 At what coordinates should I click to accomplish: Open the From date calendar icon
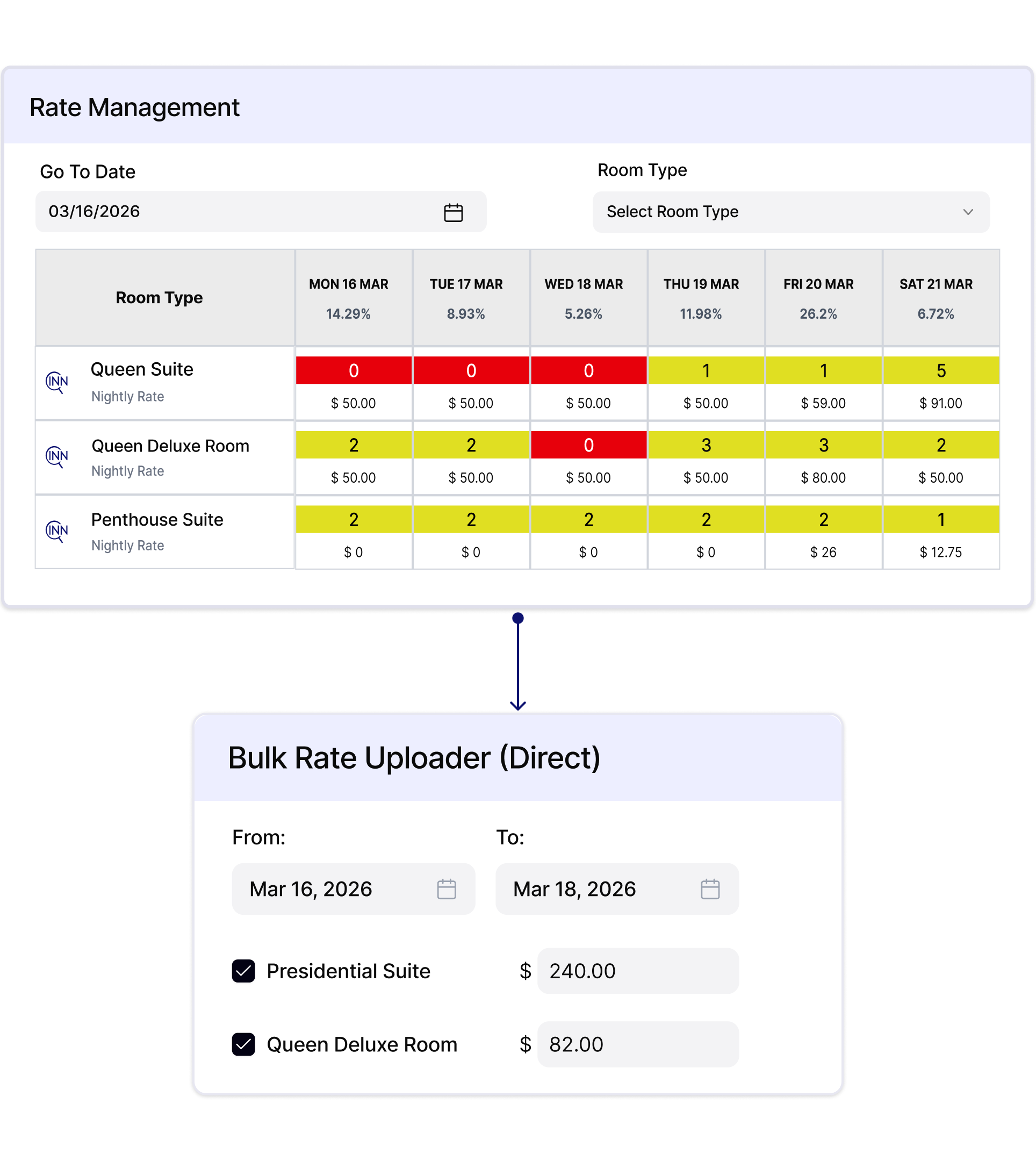pyautogui.click(x=447, y=889)
